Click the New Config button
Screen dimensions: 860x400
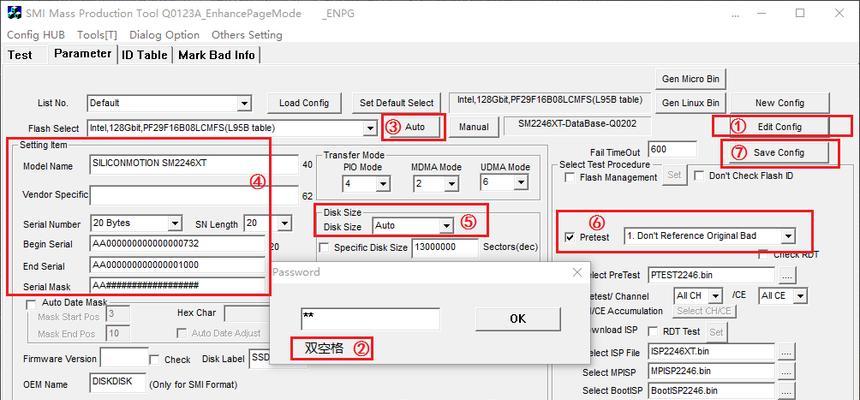779,103
